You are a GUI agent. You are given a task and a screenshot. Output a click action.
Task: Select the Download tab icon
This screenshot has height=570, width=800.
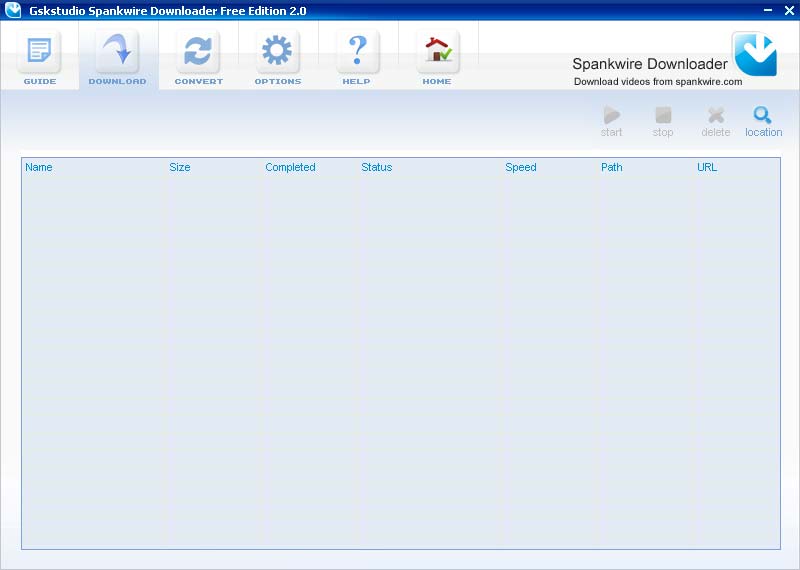(117, 51)
